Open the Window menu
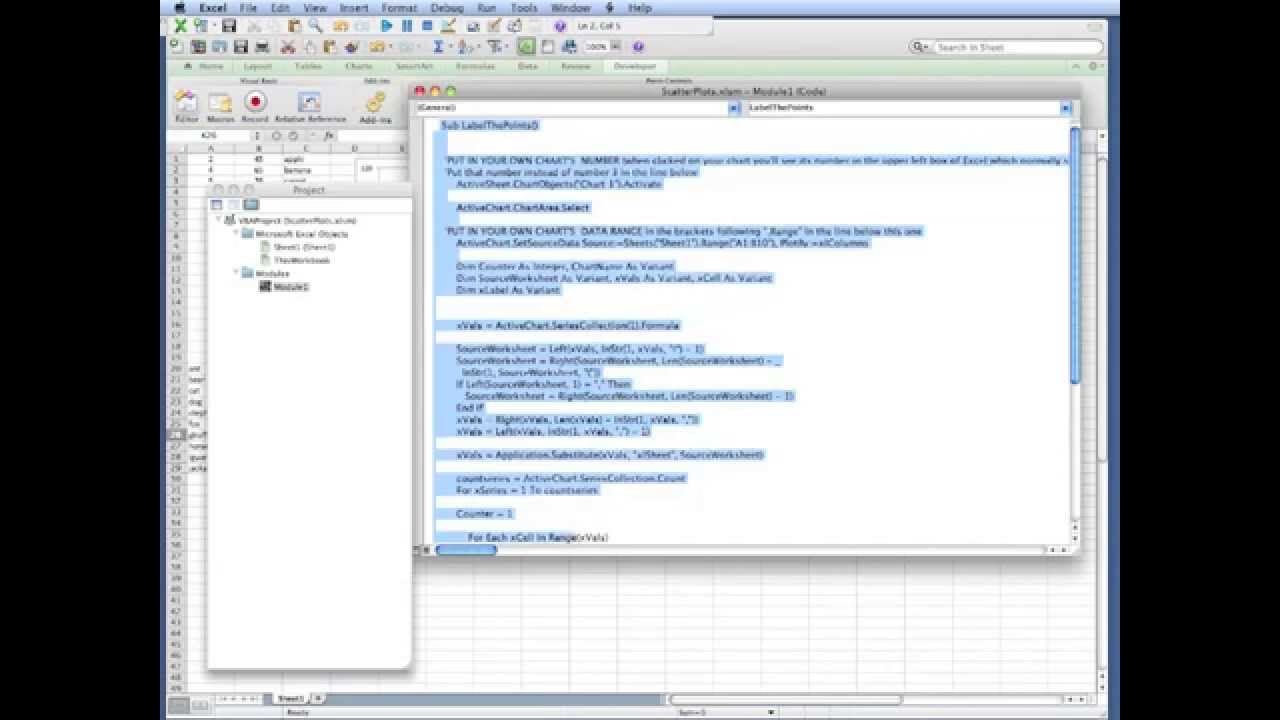This screenshot has width=1280, height=720. pos(571,8)
